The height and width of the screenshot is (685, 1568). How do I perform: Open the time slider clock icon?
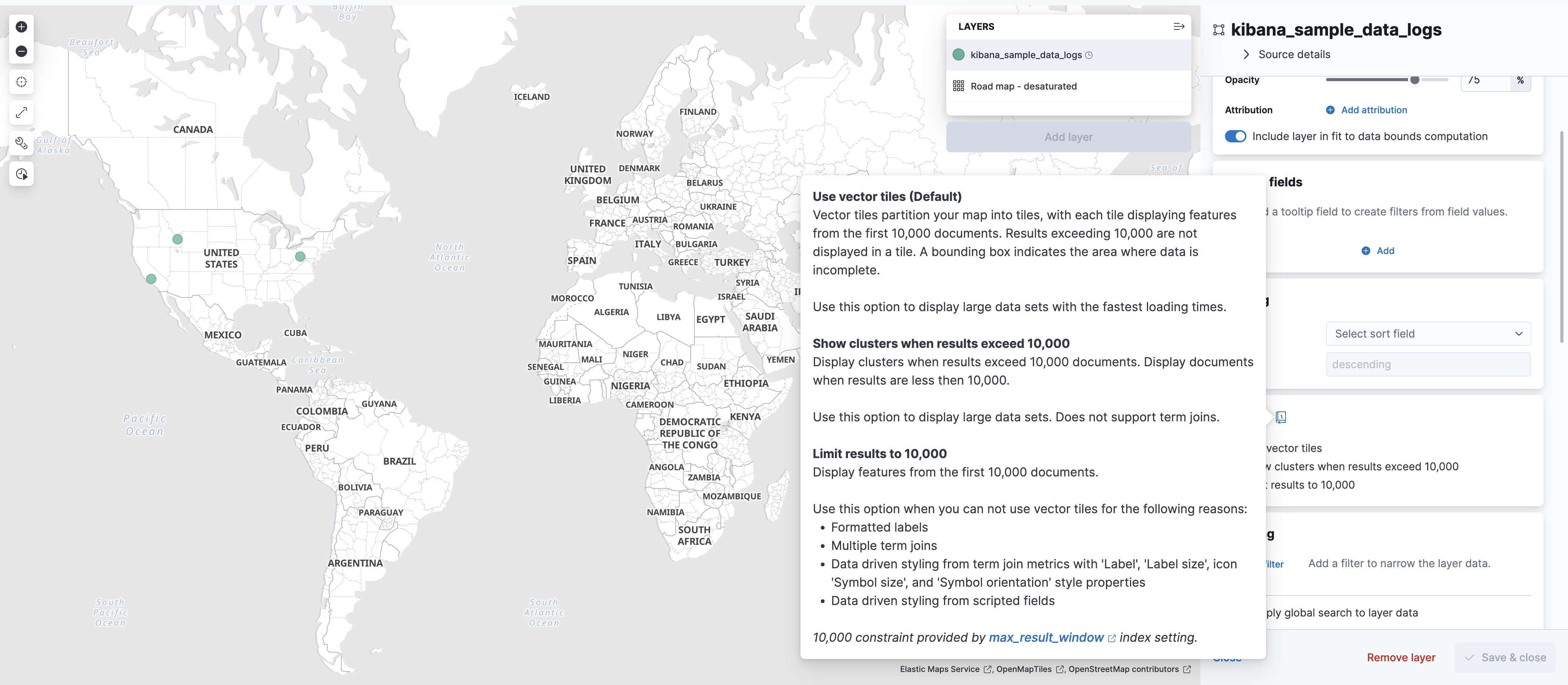(x=21, y=175)
